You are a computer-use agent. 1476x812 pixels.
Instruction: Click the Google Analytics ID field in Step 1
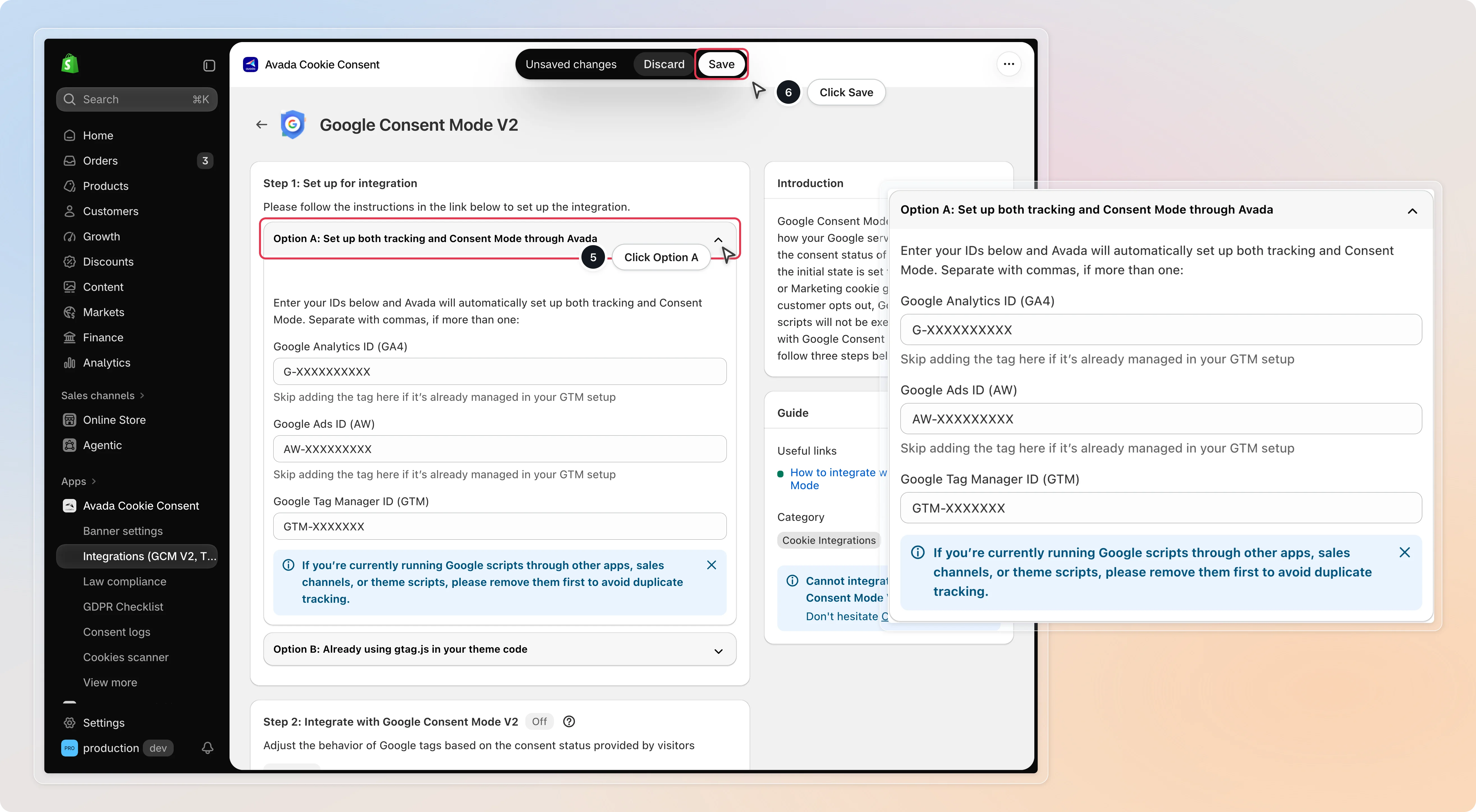coord(500,371)
